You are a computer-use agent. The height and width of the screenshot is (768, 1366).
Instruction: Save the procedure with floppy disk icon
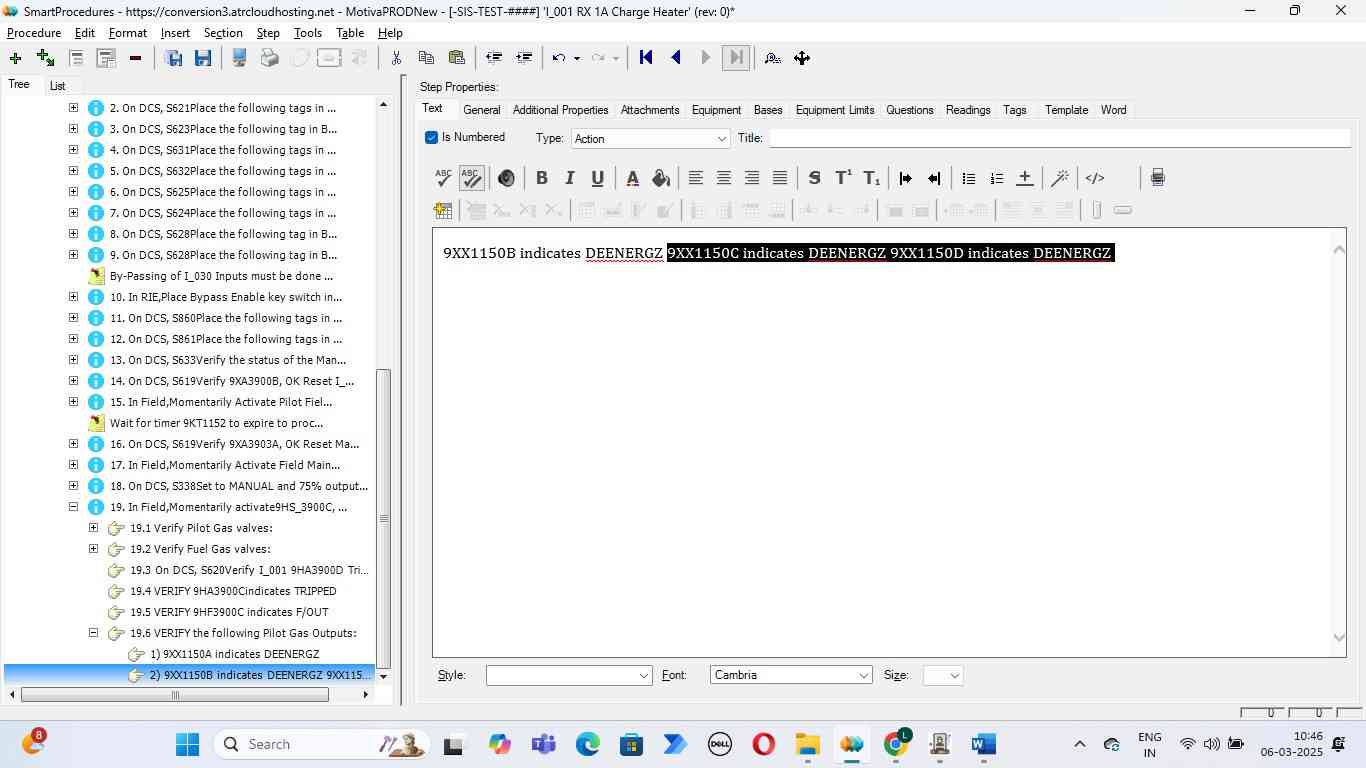203,58
